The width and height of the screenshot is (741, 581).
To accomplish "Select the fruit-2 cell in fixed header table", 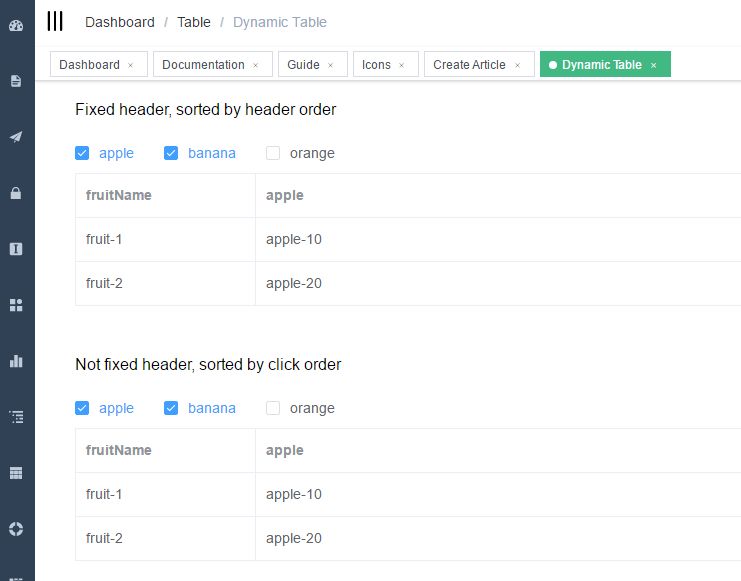I will 165,284.
